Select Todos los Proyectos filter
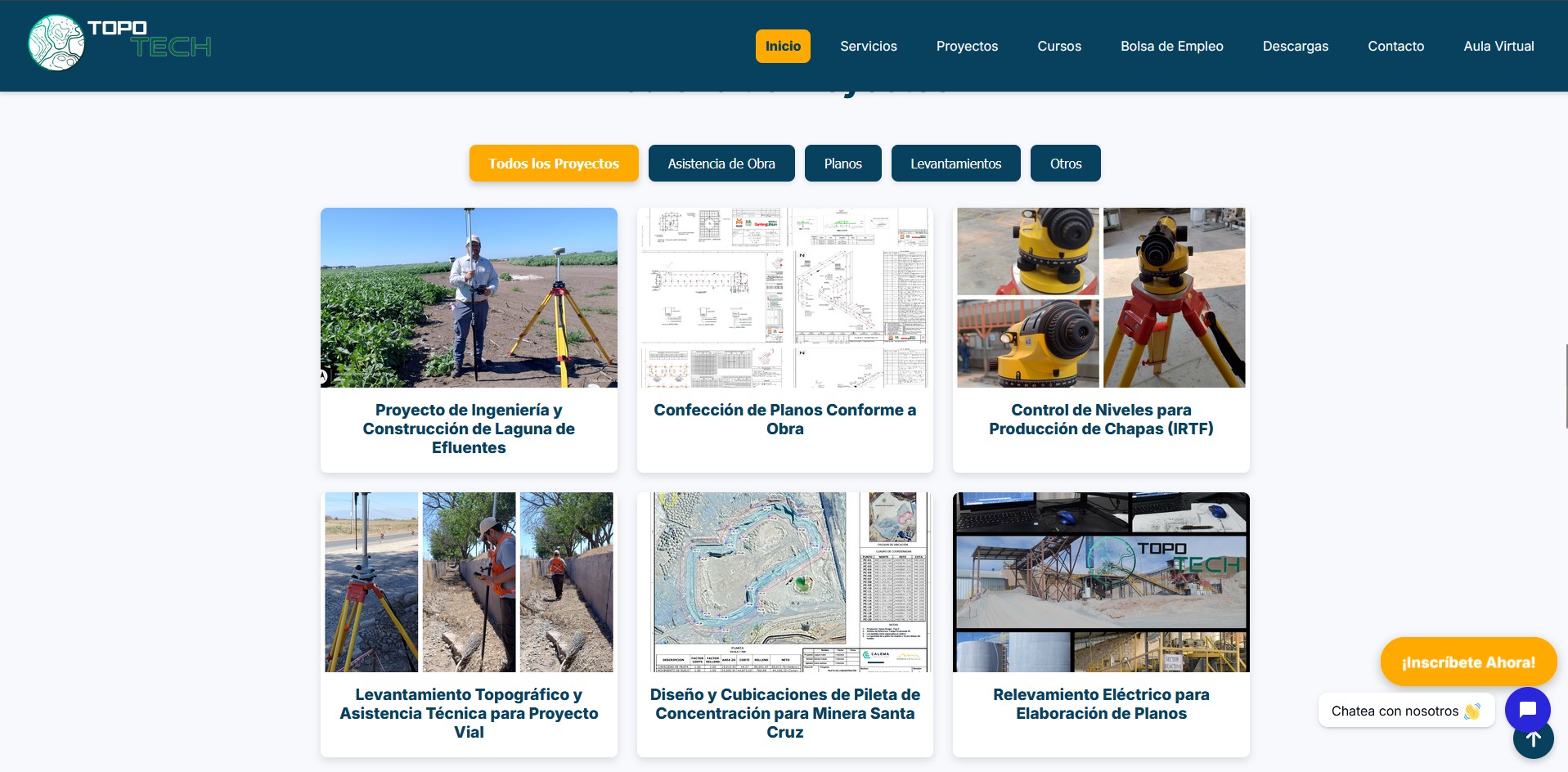The height and width of the screenshot is (772, 1568). coord(553,164)
